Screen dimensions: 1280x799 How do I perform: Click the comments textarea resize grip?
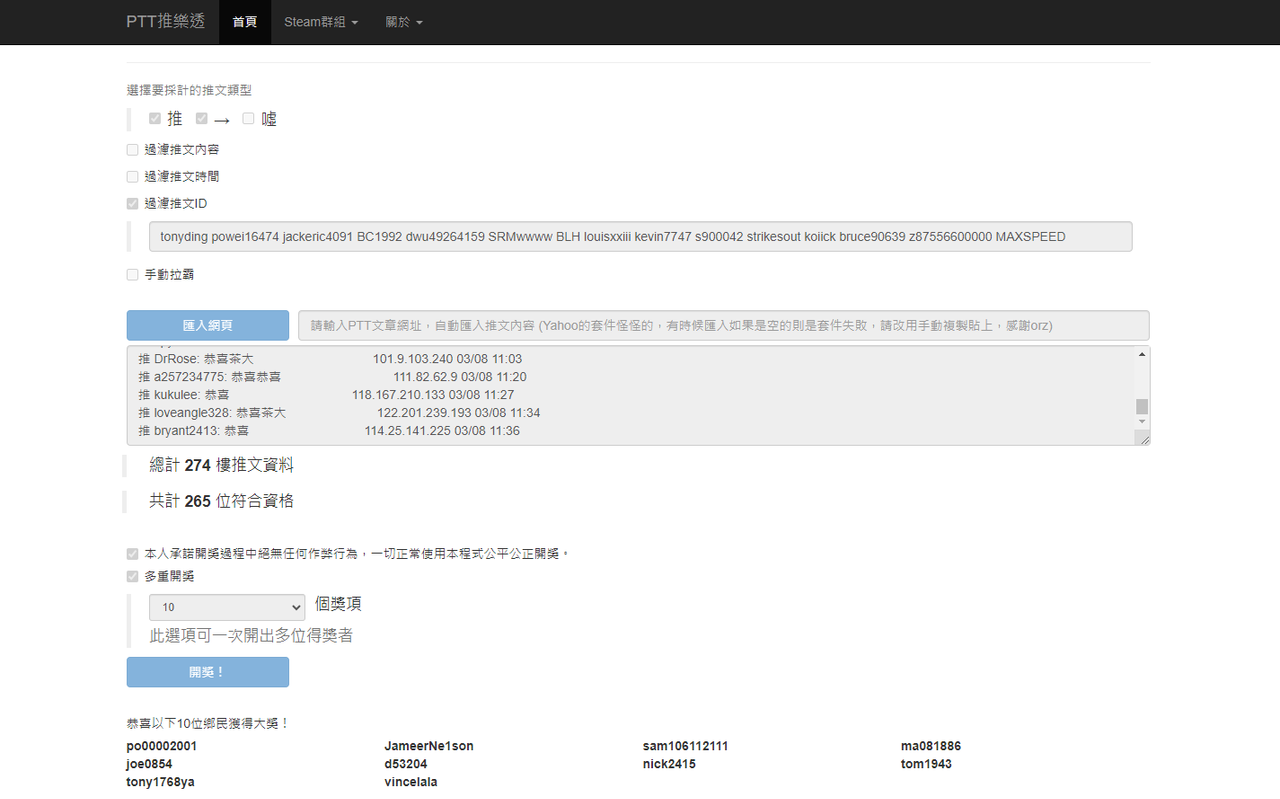point(1143,439)
